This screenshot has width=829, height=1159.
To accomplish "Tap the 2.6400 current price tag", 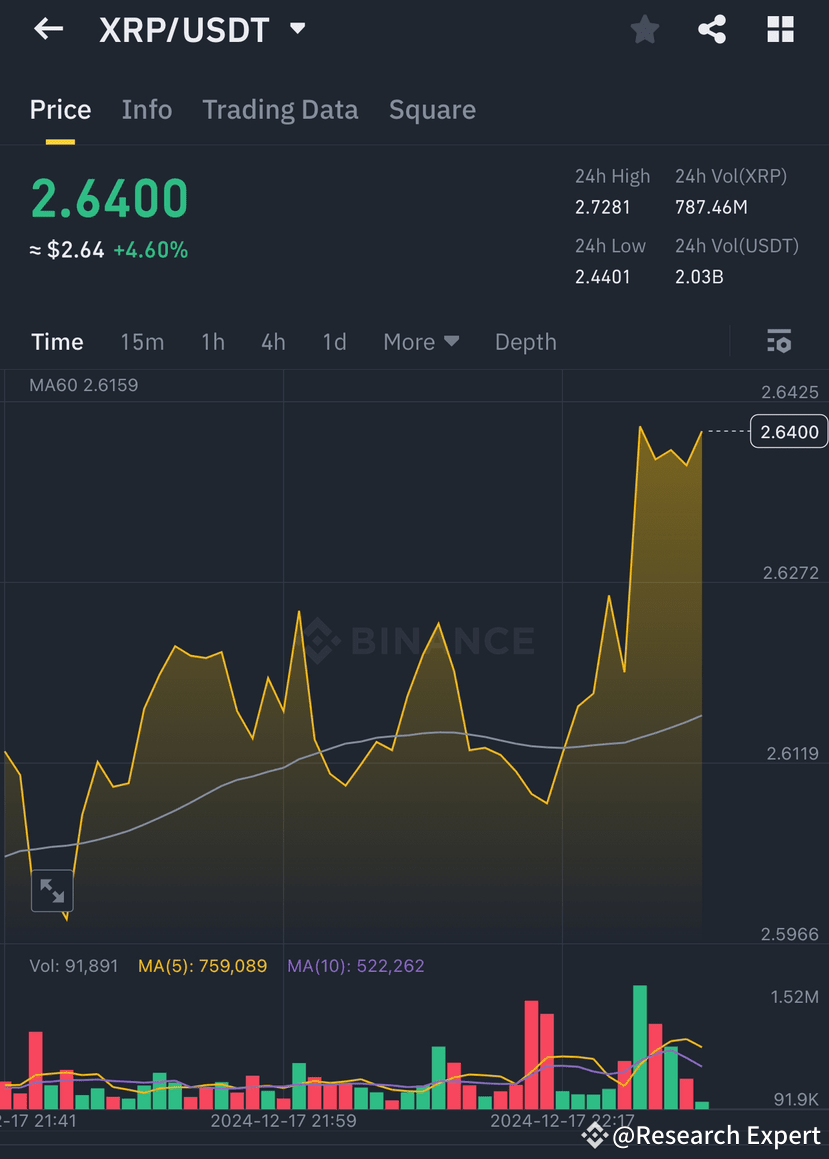I will (x=788, y=431).
